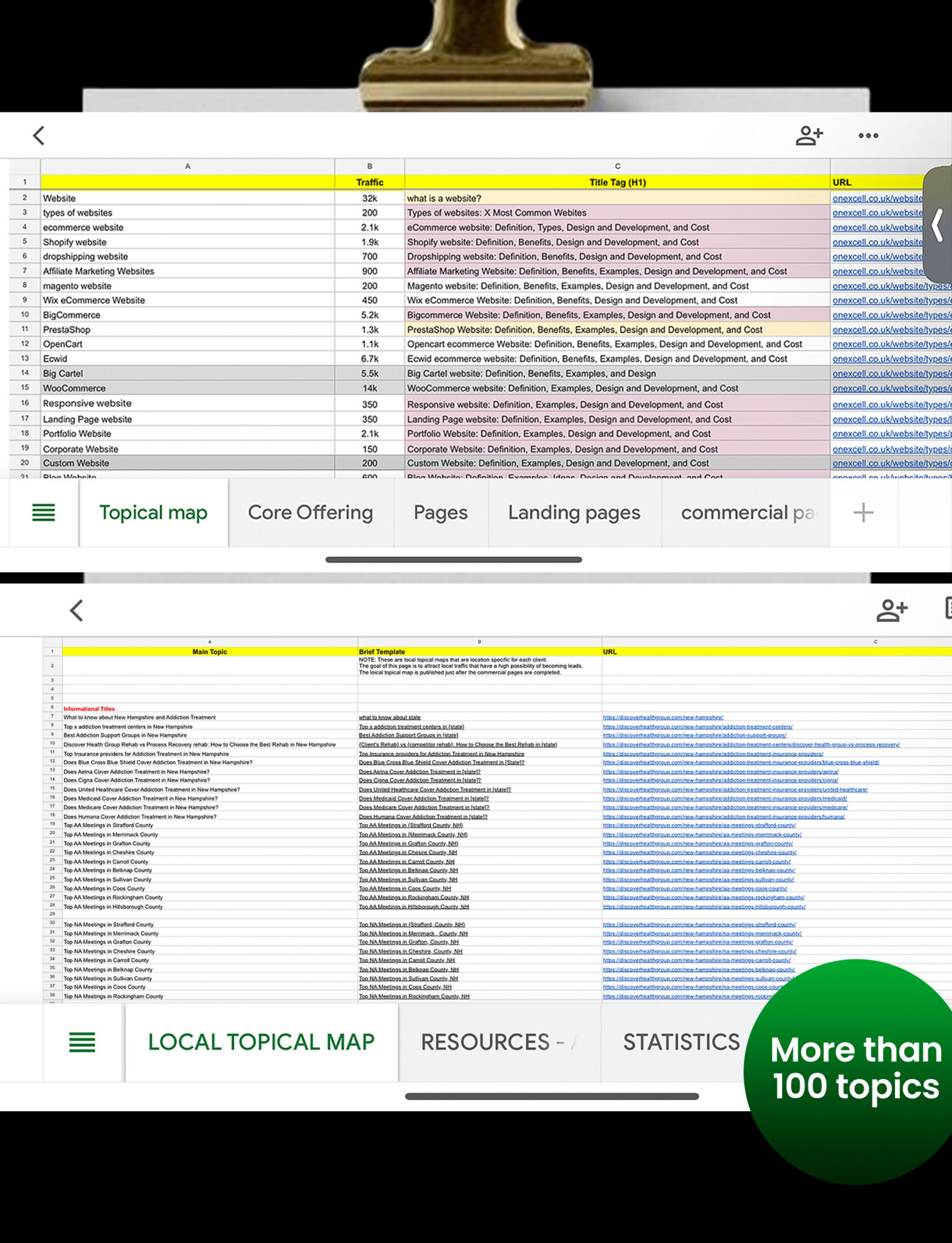Tap the back arrow above the Traffic spreadsheet
The height and width of the screenshot is (1243, 952).
pyautogui.click(x=39, y=135)
